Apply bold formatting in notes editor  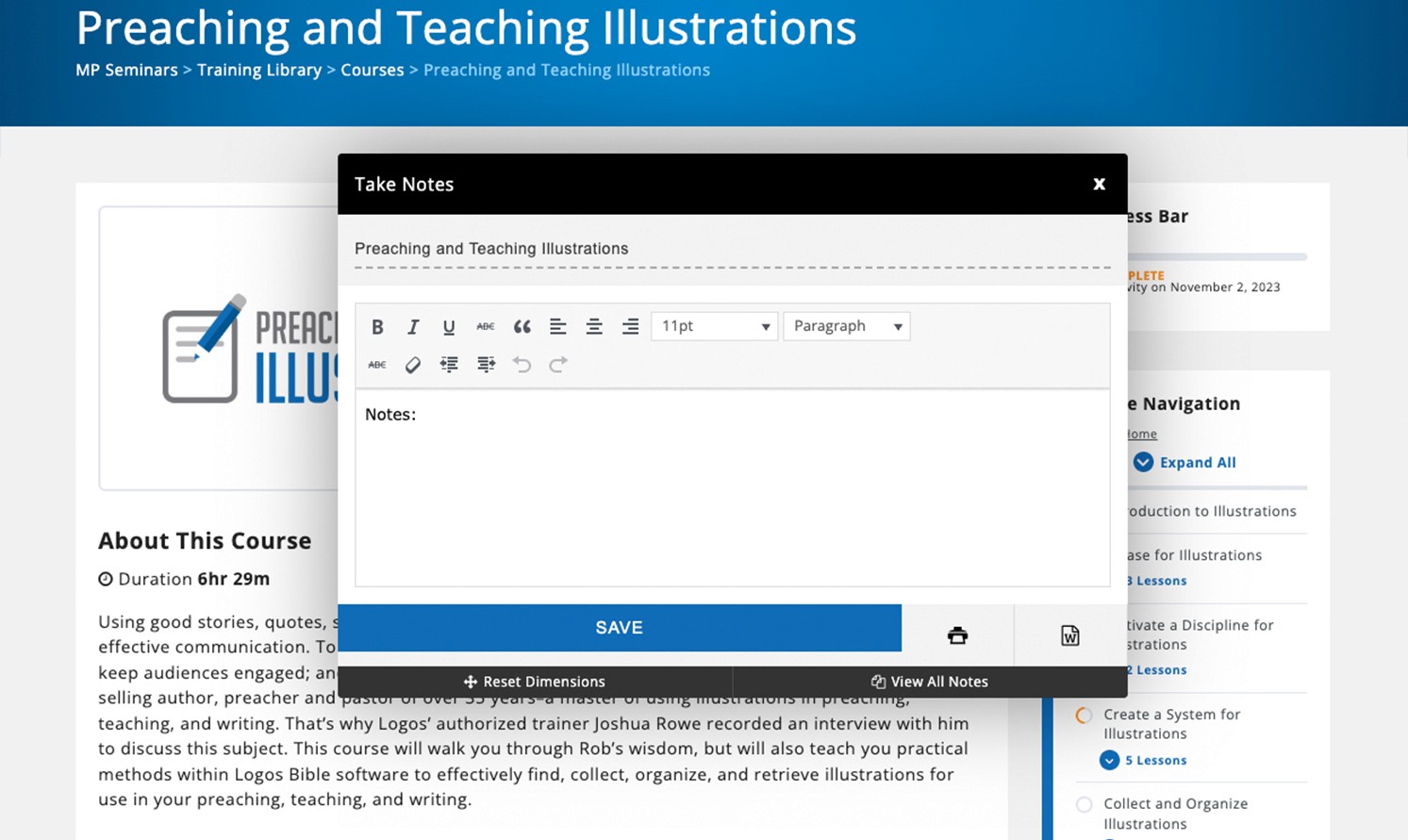pyautogui.click(x=377, y=326)
